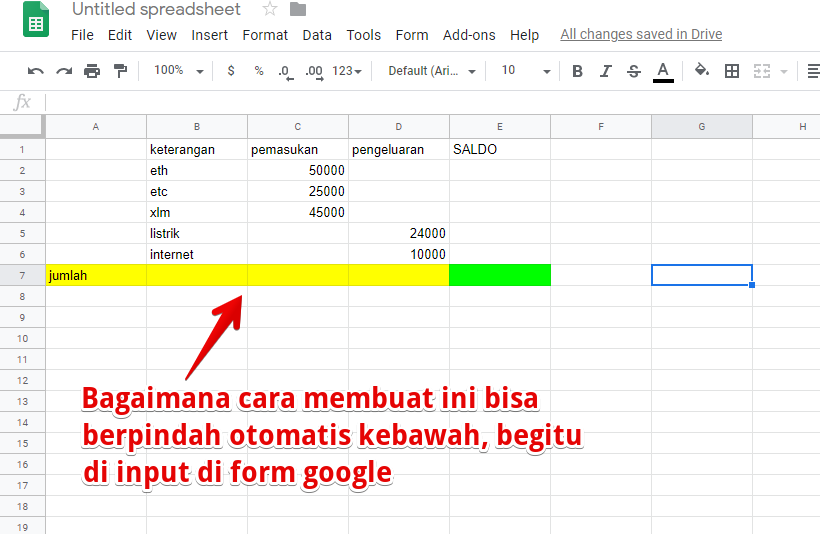The height and width of the screenshot is (534, 820).
Task: Open the Help menu
Action: point(525,35)
